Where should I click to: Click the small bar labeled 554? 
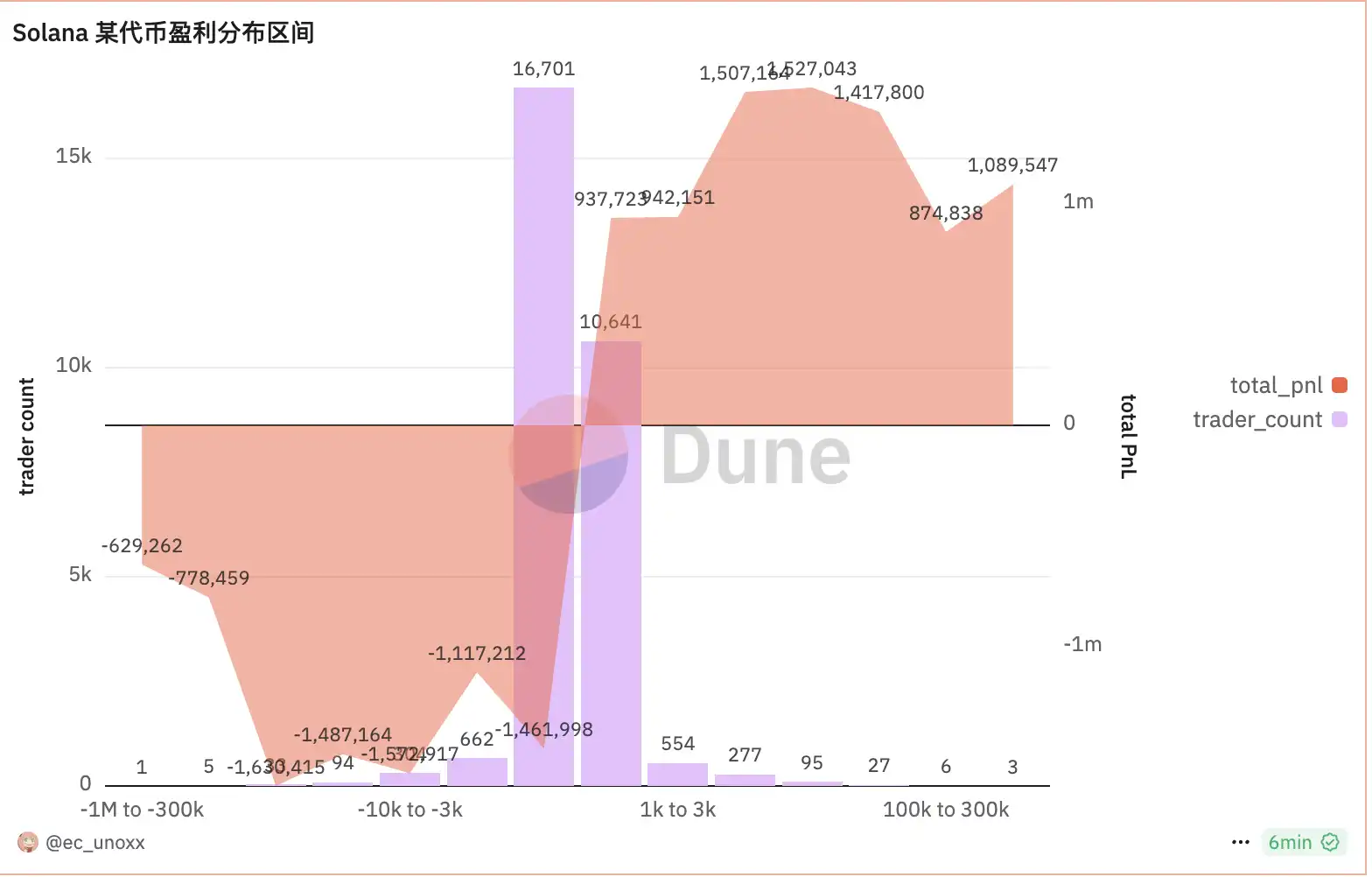[678, 775]
